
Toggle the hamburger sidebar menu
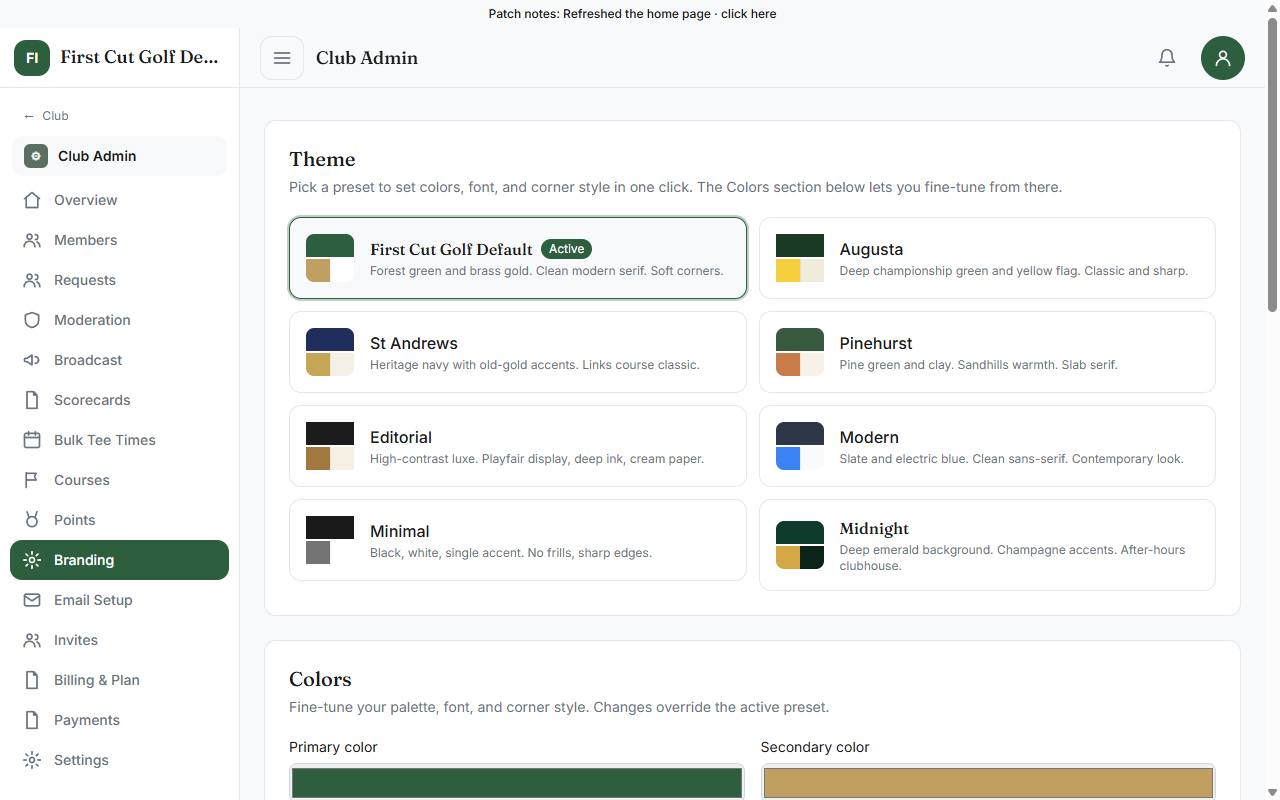click(x=282, y=58)
